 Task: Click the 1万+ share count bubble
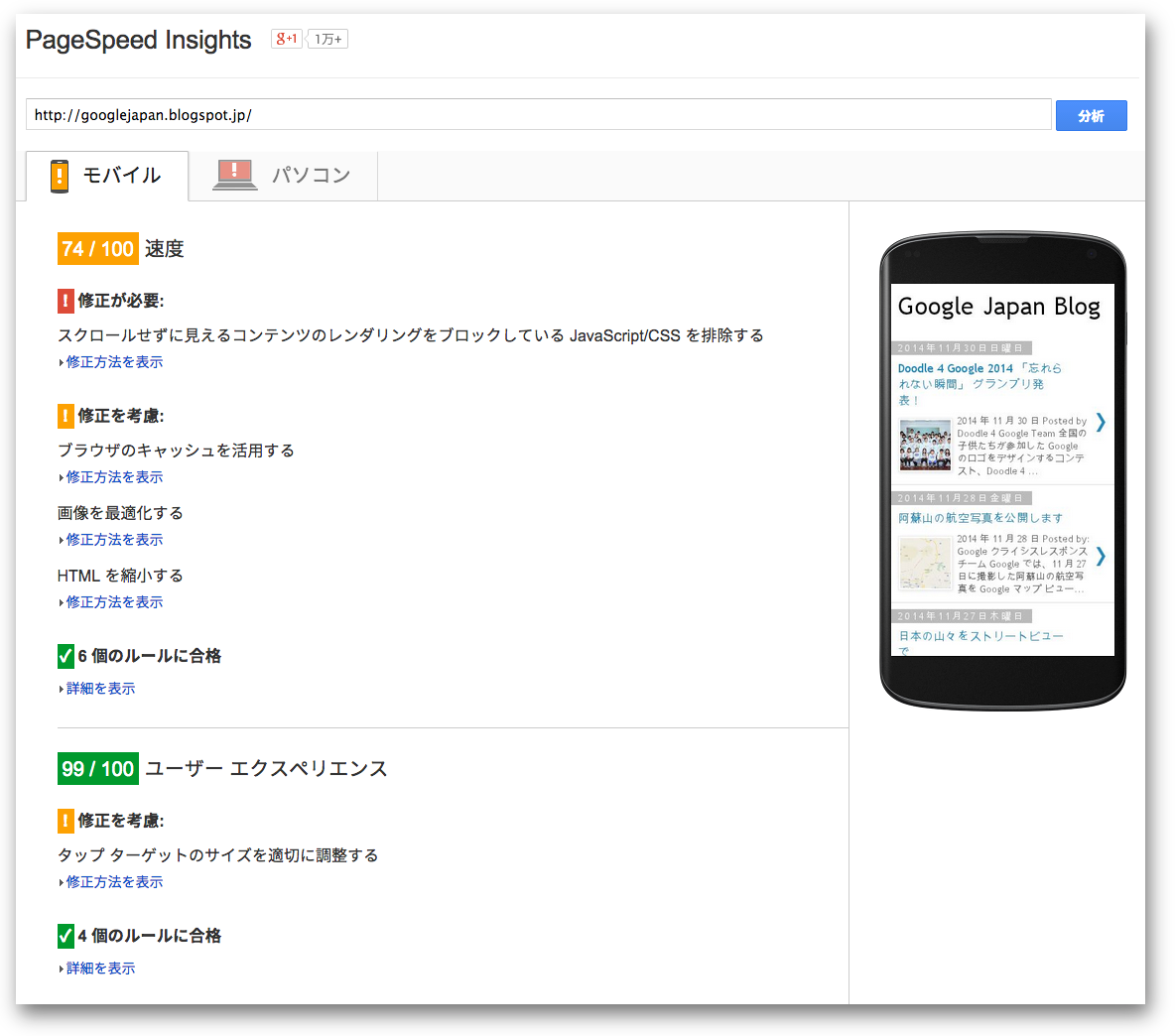pos(327,39)
